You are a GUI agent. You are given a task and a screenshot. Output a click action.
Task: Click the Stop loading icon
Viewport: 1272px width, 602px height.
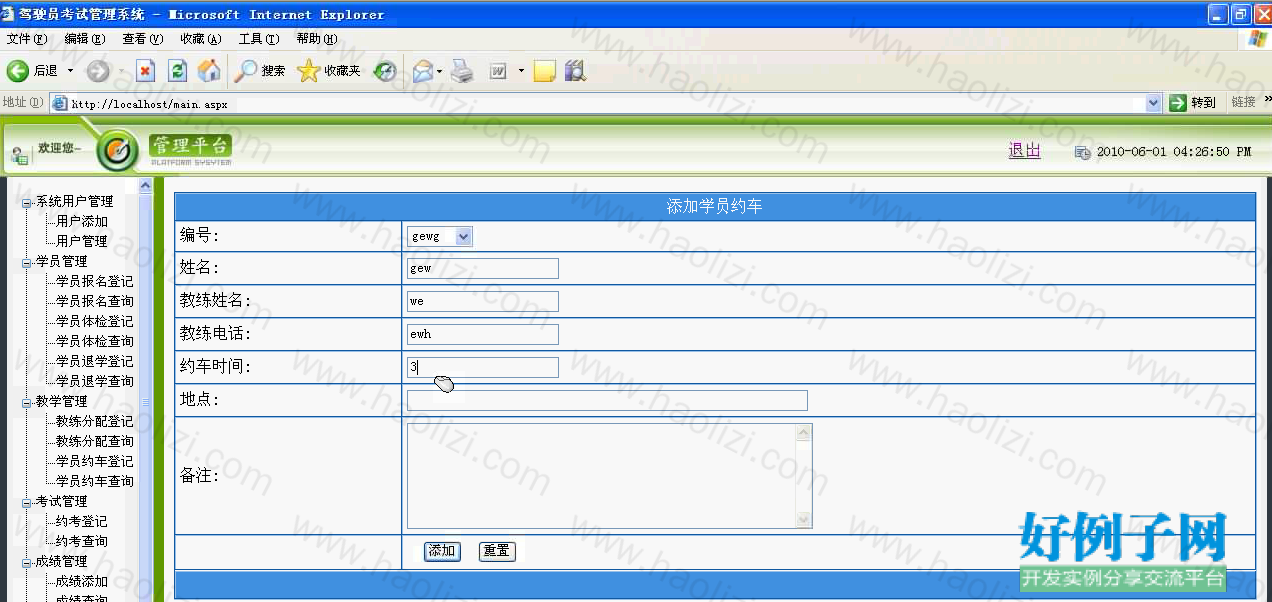[x=146, y=71]
